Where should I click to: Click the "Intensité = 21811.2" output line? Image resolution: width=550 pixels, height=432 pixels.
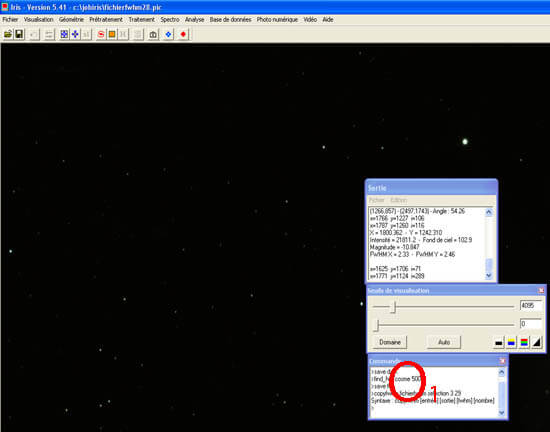421,240
